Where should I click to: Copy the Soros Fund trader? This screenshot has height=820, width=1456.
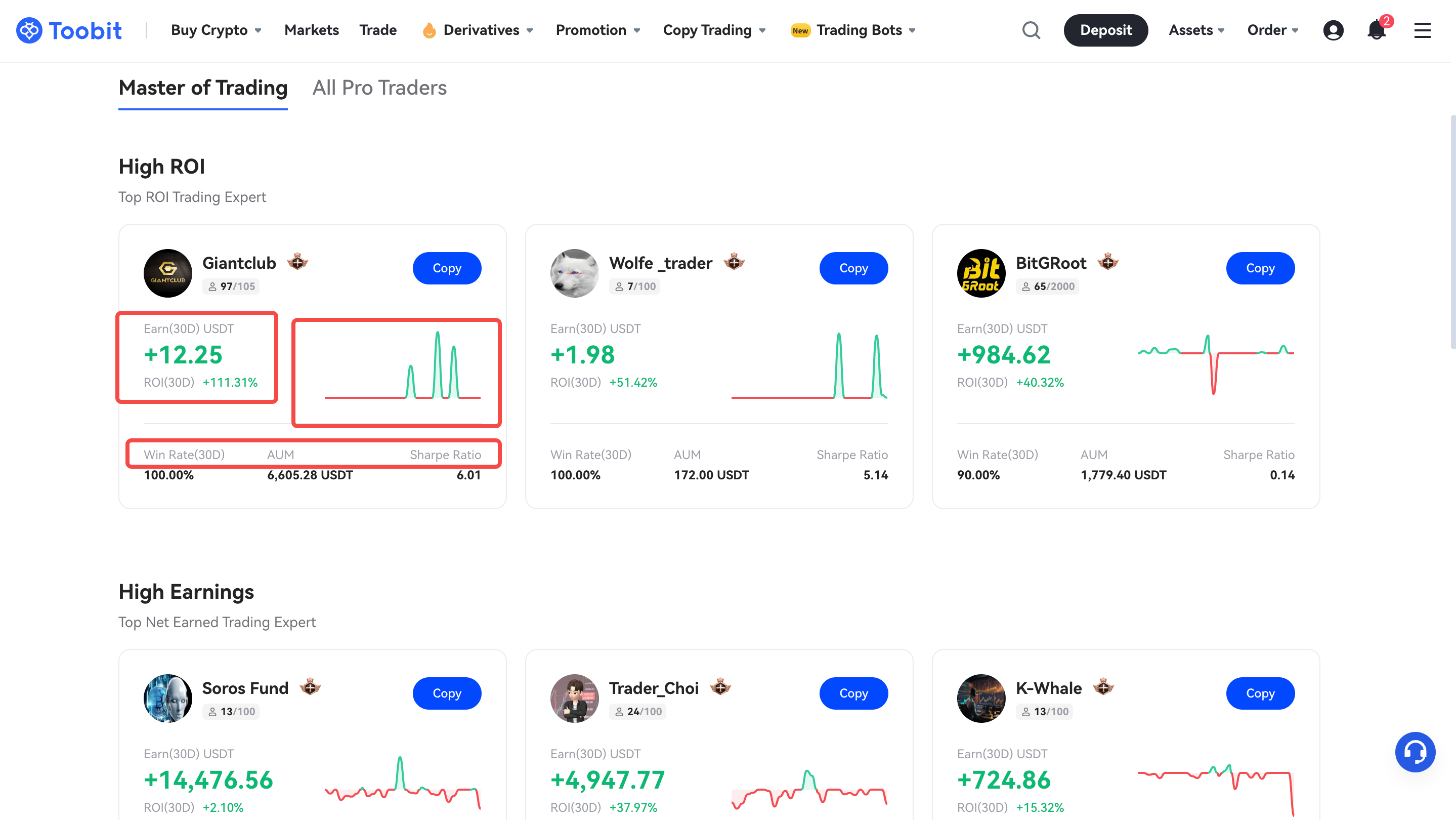click(447, 693)
